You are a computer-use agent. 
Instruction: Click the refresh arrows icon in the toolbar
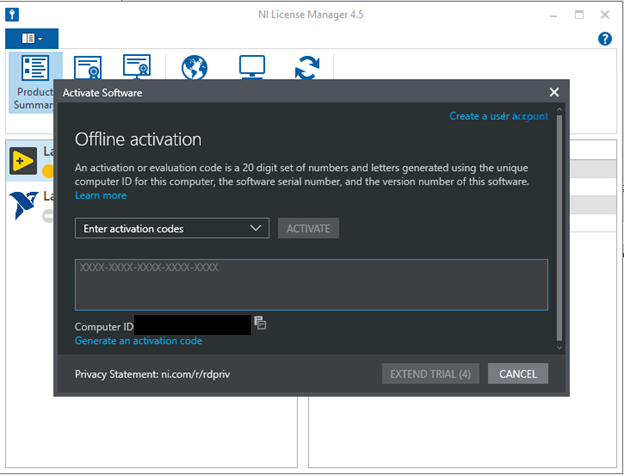click(x=307, y=68)
